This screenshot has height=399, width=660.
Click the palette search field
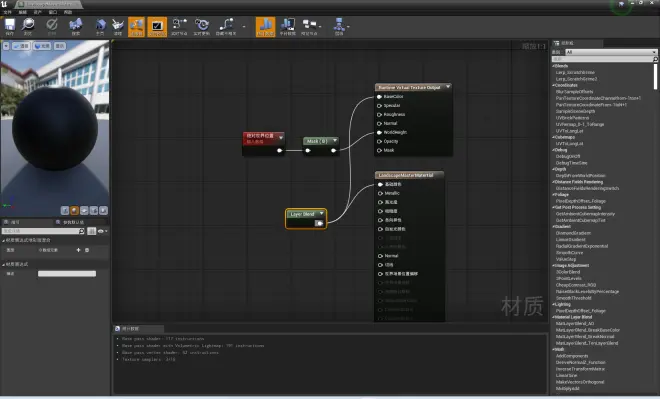[604, 59]
